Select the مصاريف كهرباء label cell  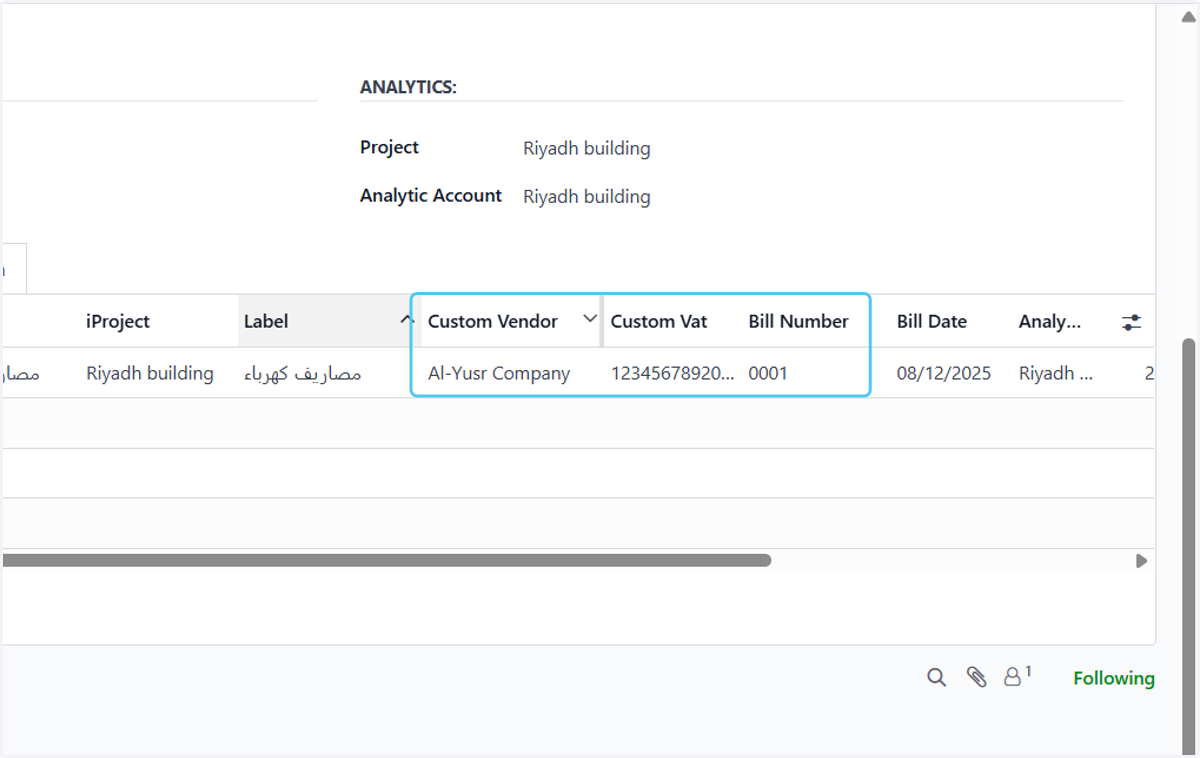[303, 373]
